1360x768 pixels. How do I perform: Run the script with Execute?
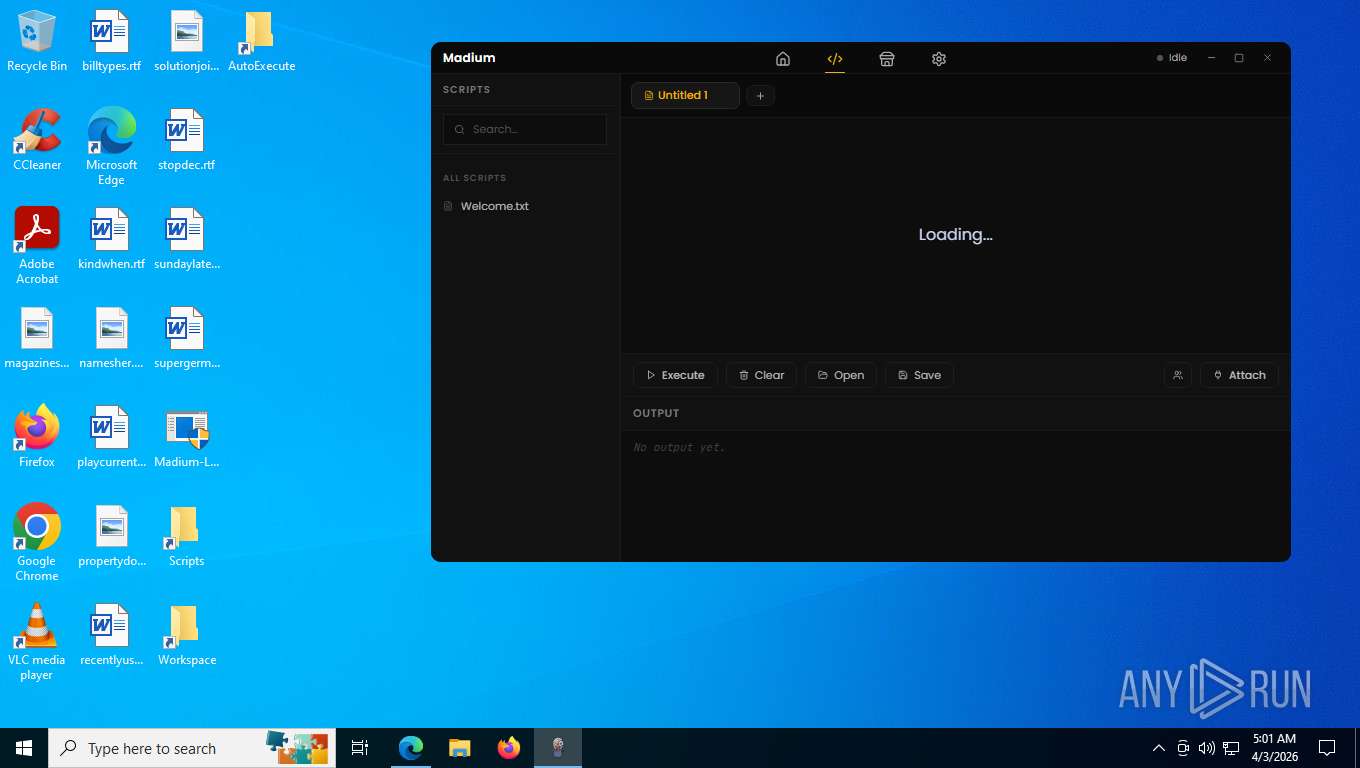[x=675, y=375]
